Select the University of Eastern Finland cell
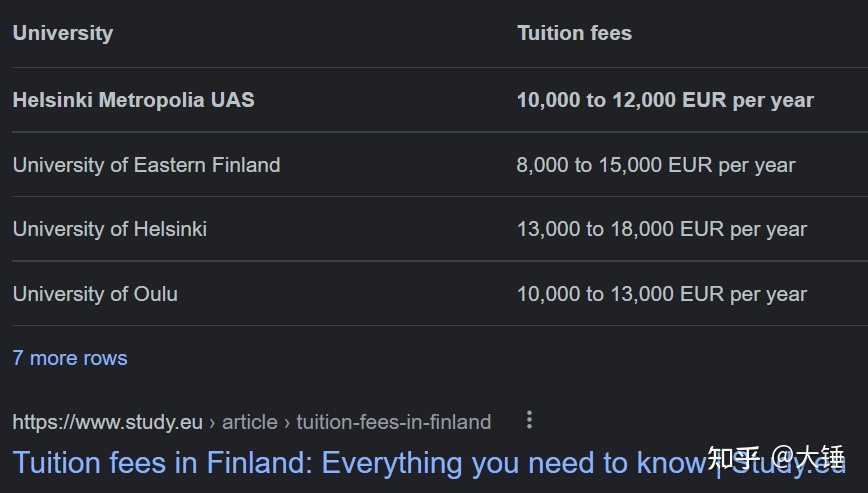Screen dimensions: 868x493 coord(146,165)
